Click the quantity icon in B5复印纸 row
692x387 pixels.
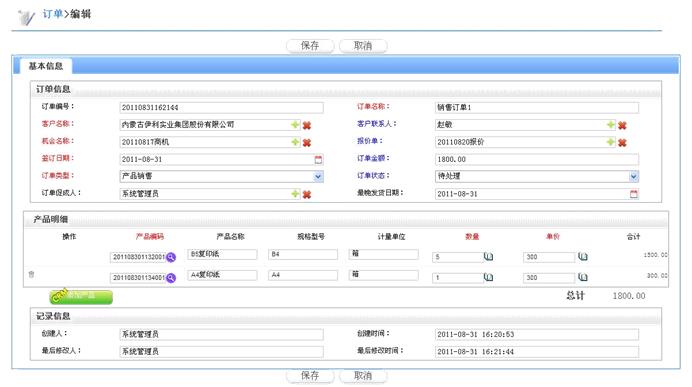(488, 256)
